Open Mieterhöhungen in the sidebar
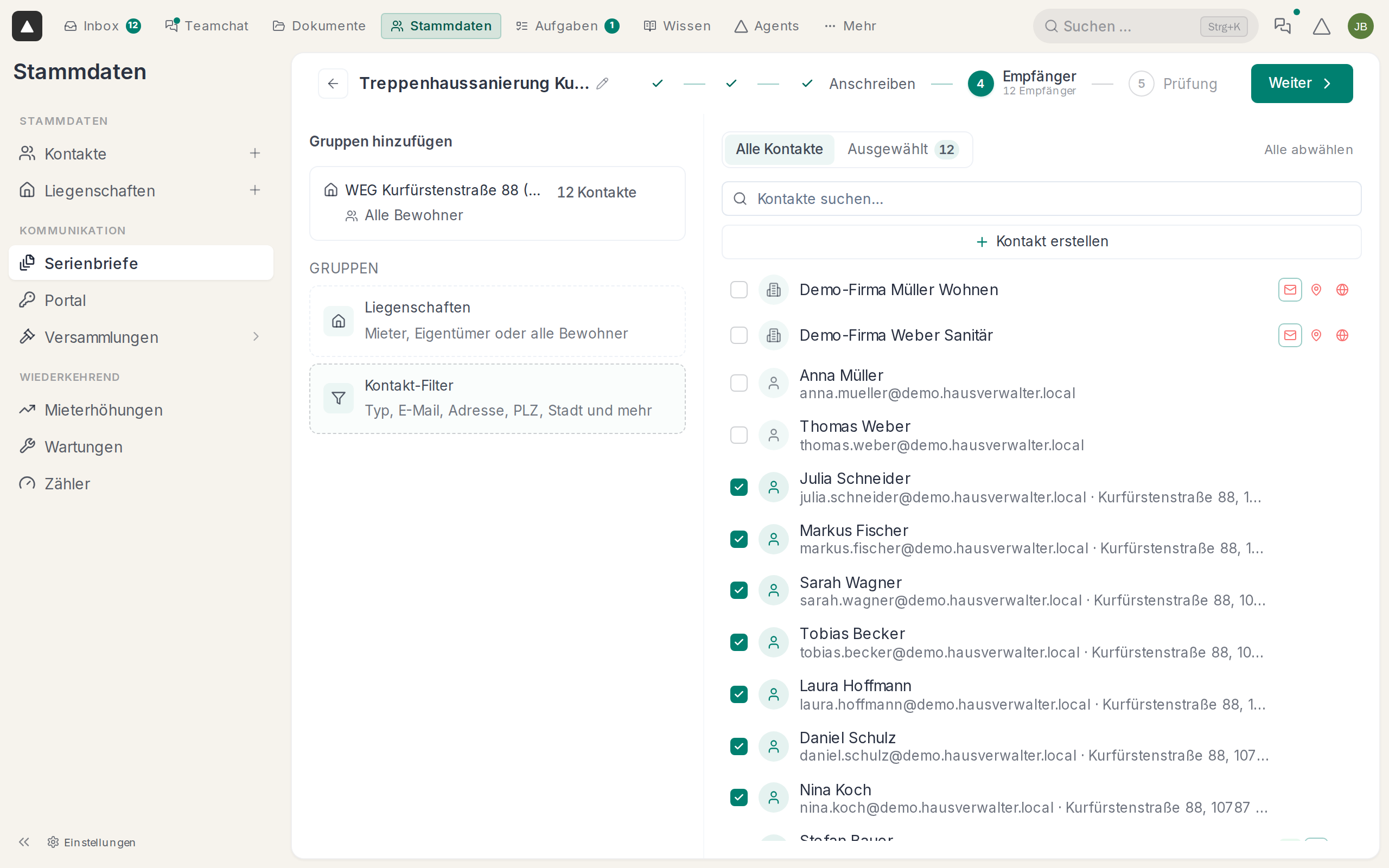This screenshot has height=868, width=1389. pyautogui.click(x=141, y=410)
